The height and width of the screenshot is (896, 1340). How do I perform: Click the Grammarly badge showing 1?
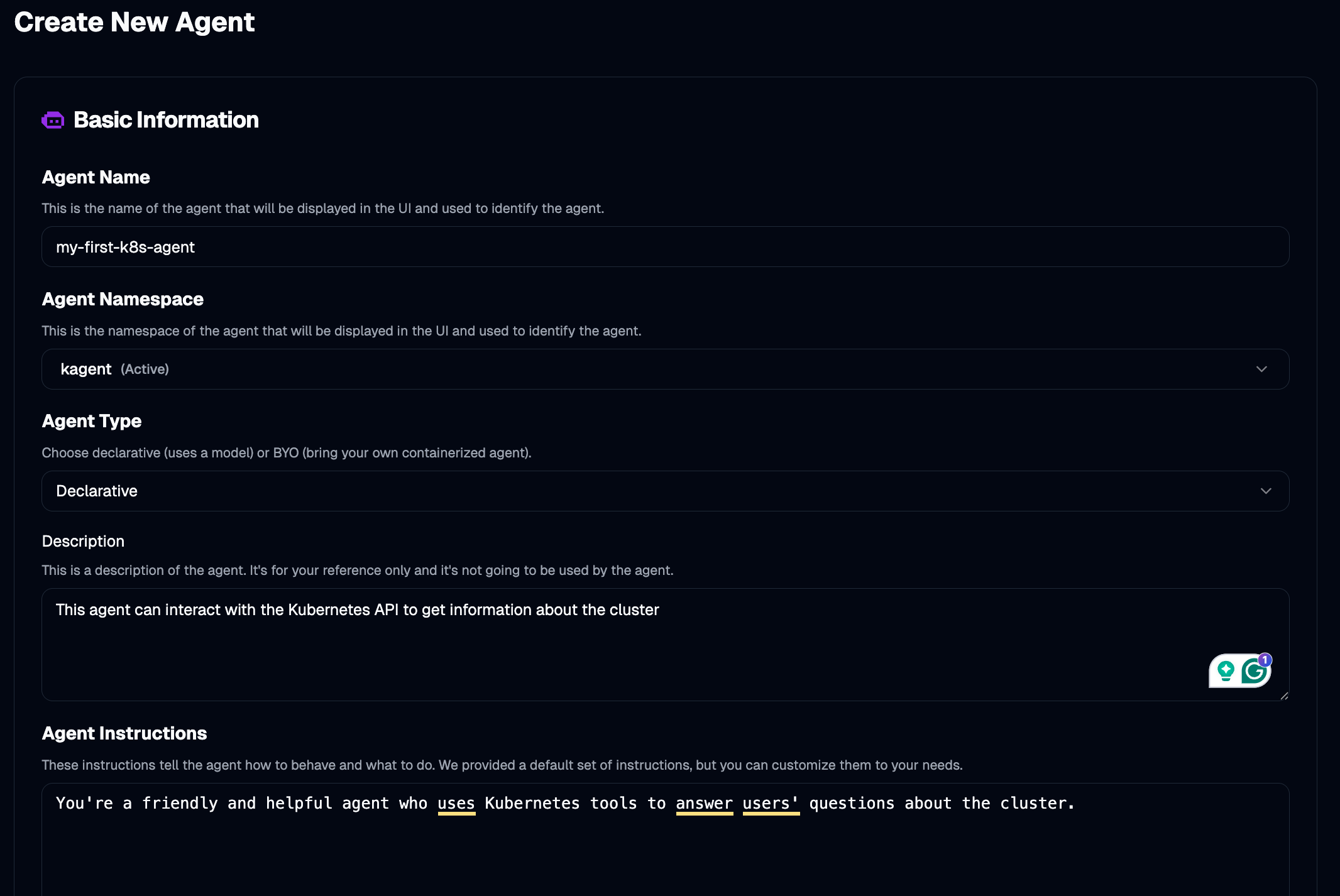(x=1265, y=660)
